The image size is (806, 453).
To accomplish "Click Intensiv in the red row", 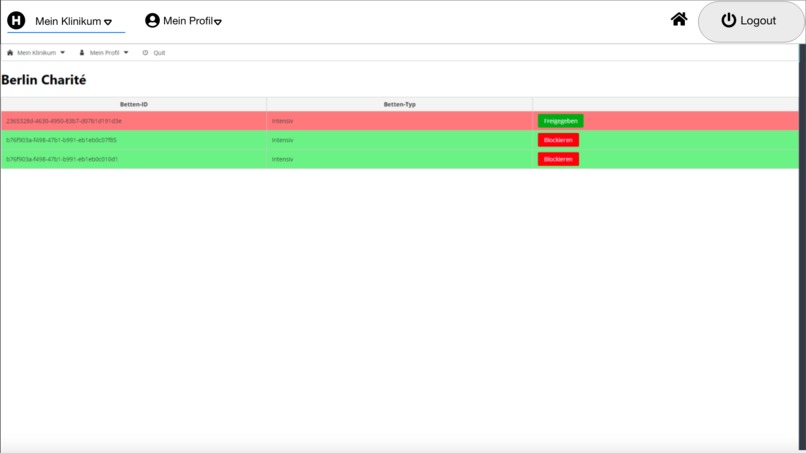I will point(282,121).
